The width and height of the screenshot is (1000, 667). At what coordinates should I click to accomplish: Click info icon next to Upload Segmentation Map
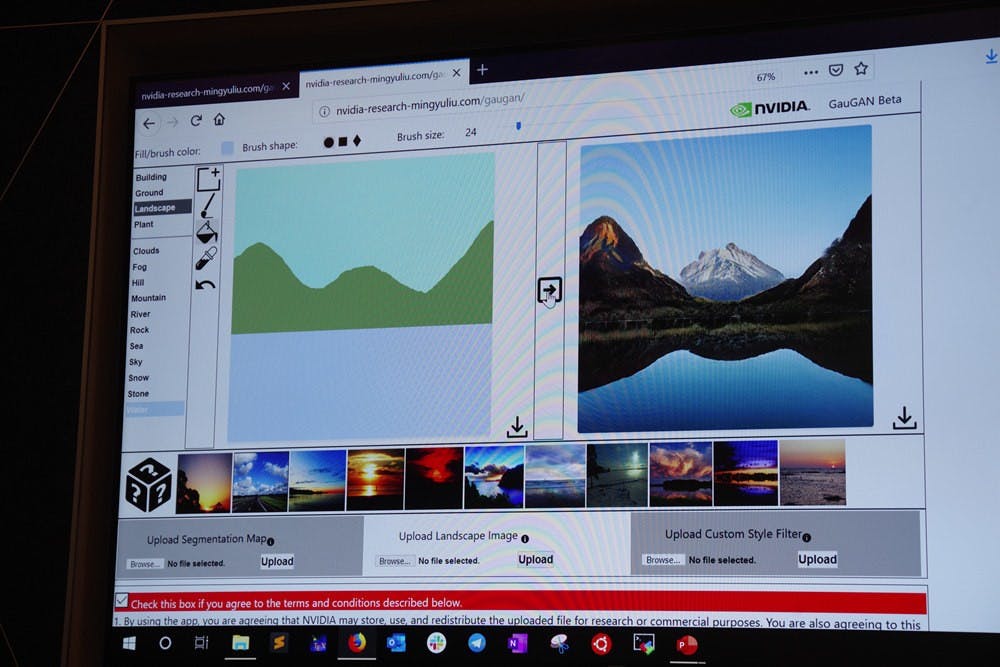(270, 541)
